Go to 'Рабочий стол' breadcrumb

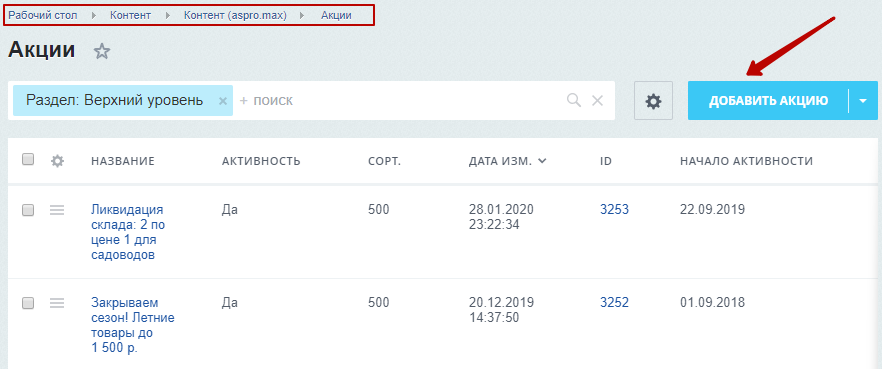[43, 15]
